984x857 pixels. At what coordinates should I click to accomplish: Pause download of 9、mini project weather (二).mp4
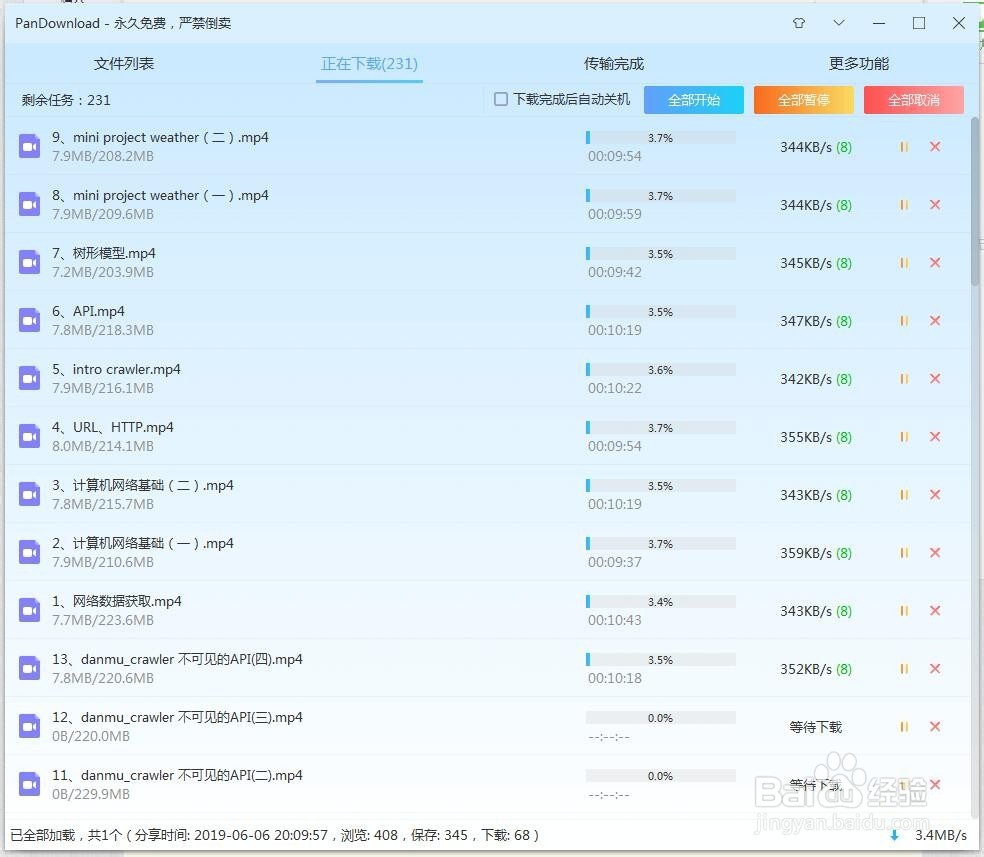[x=904, y=147]
